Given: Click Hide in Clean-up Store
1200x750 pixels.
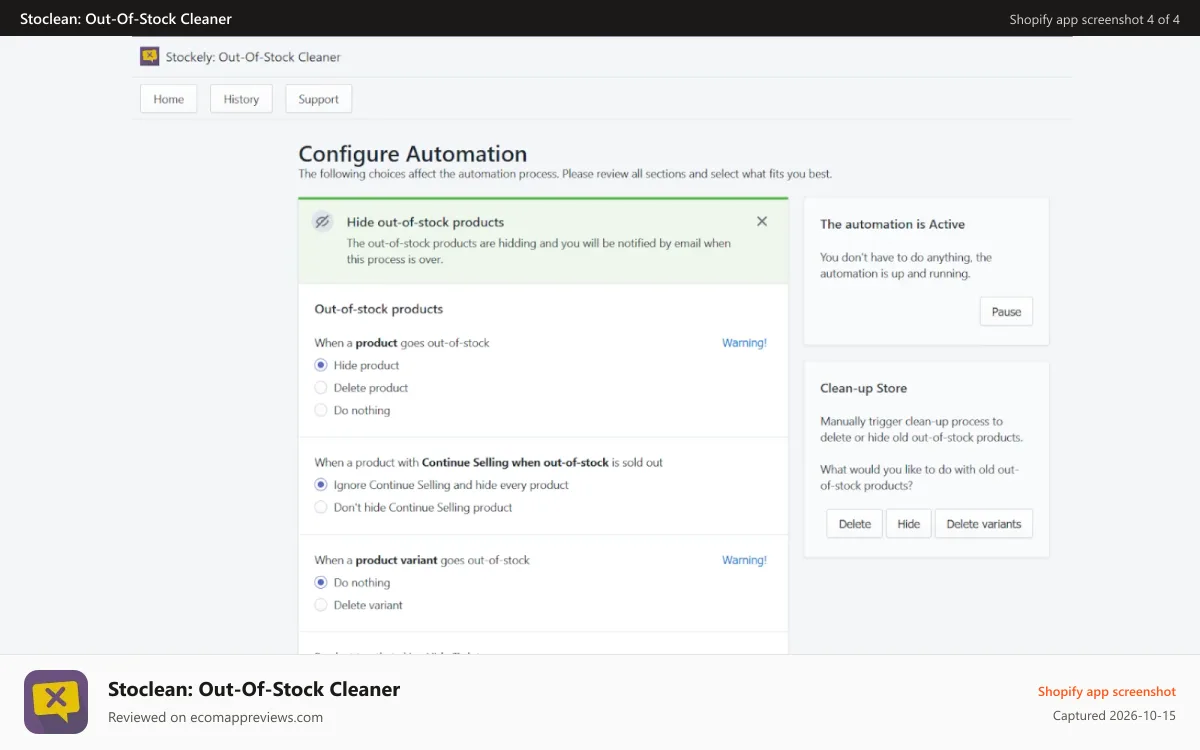Looking at the screenshot, I should (x=909, y=524).
